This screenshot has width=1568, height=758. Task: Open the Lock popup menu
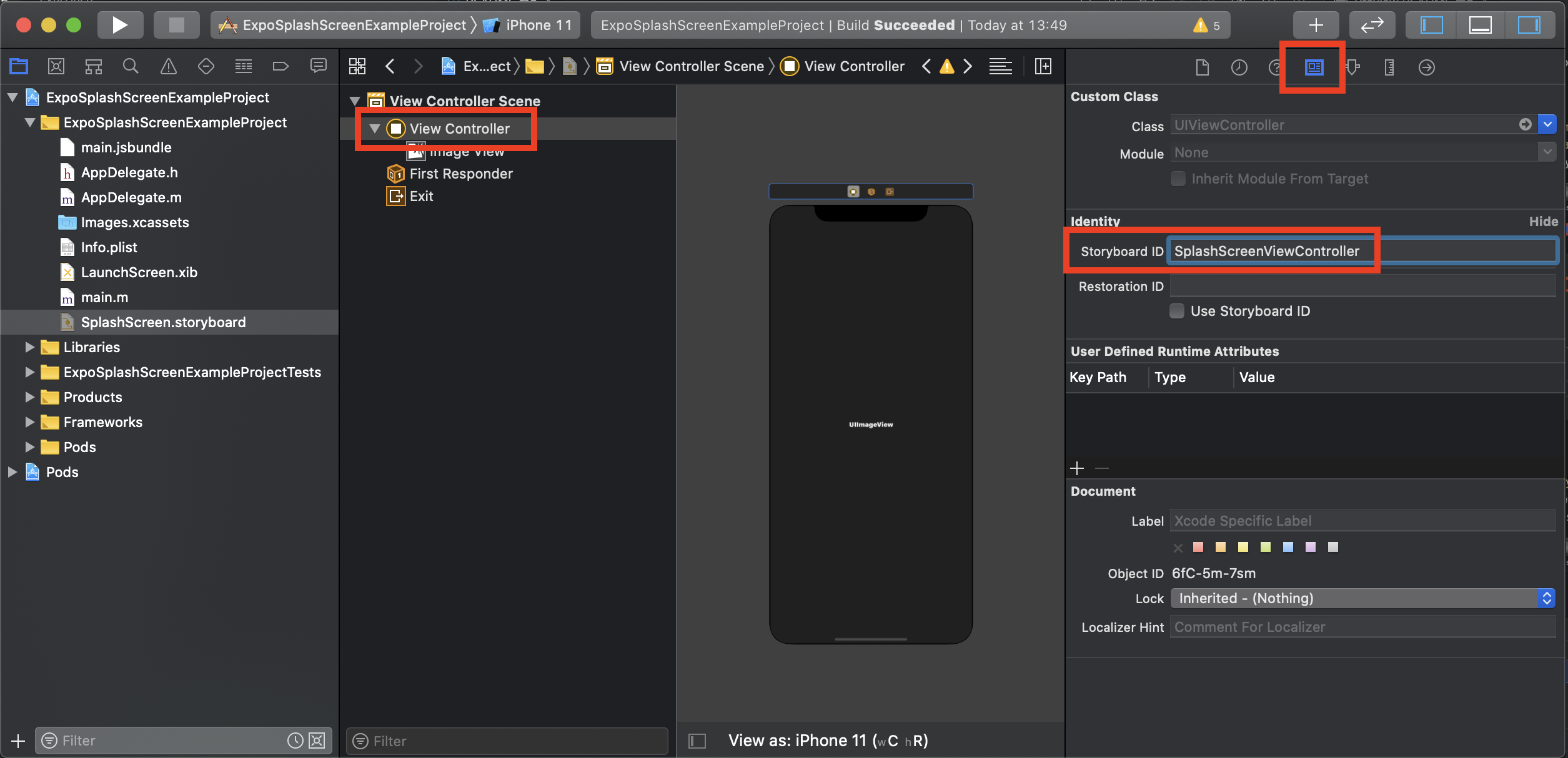tap(1362, 598)
